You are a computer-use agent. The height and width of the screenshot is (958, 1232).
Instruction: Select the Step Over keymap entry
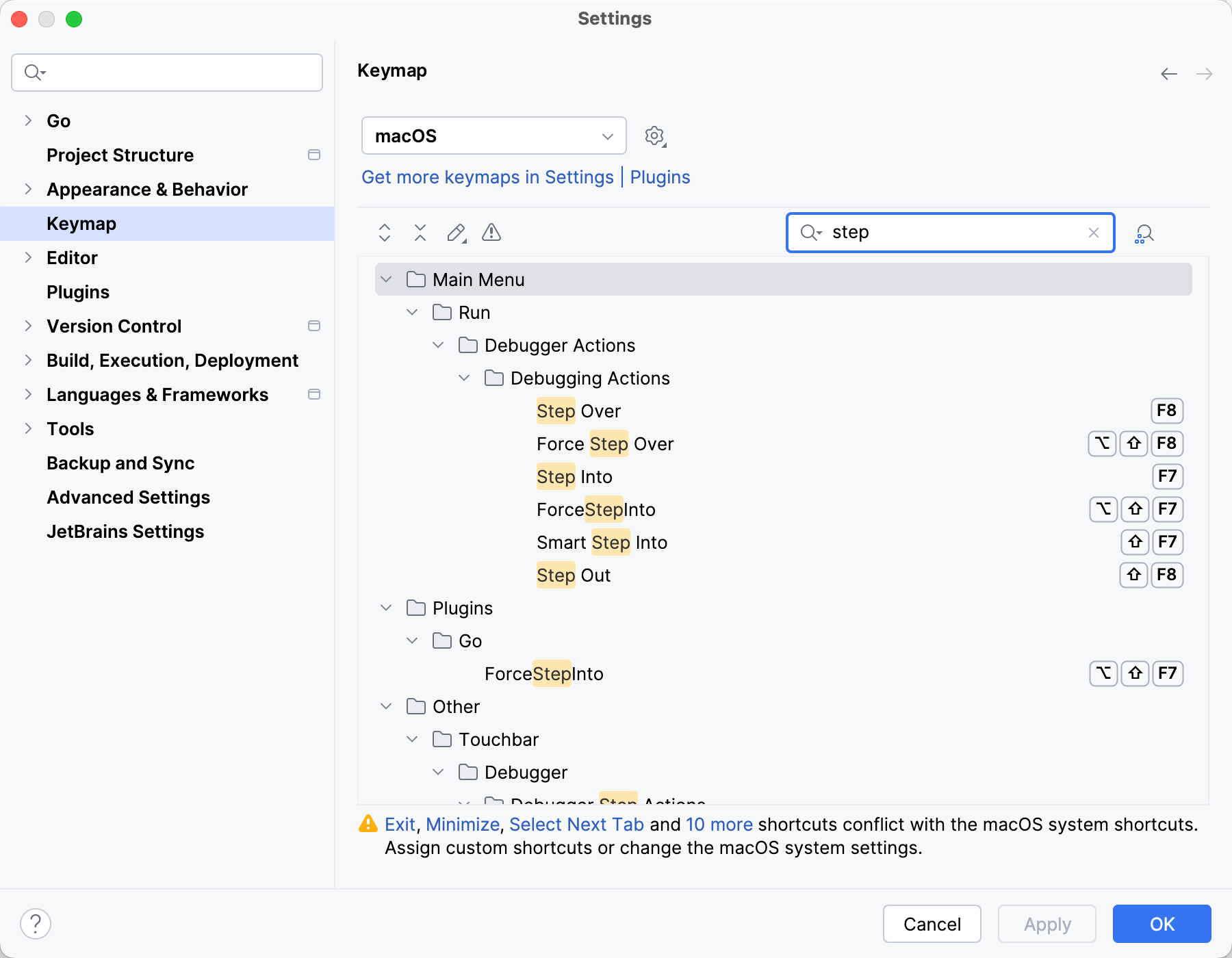click(x=578, y=411)
